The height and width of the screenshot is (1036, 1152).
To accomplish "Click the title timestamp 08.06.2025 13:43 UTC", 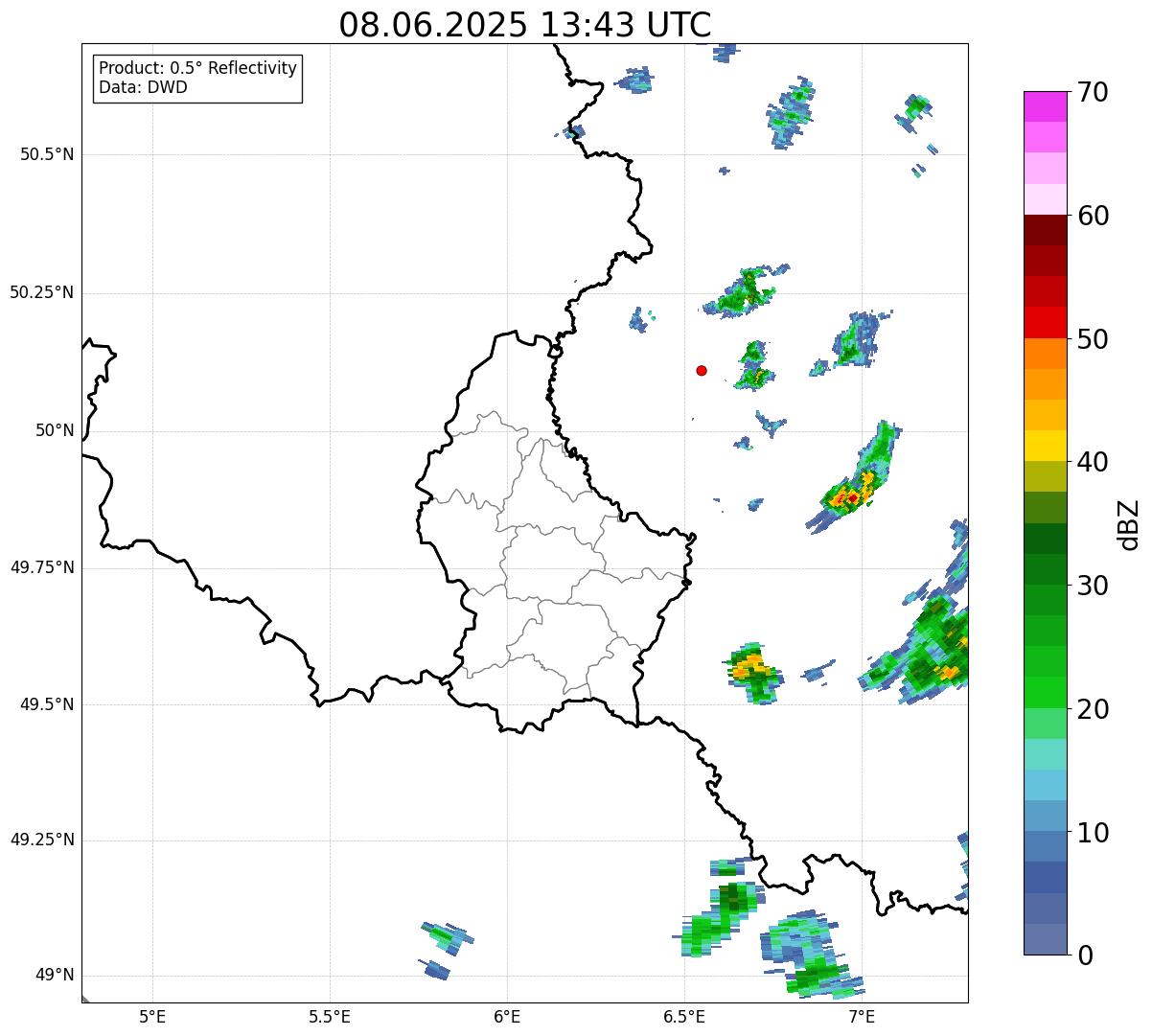I will (525, 25).
